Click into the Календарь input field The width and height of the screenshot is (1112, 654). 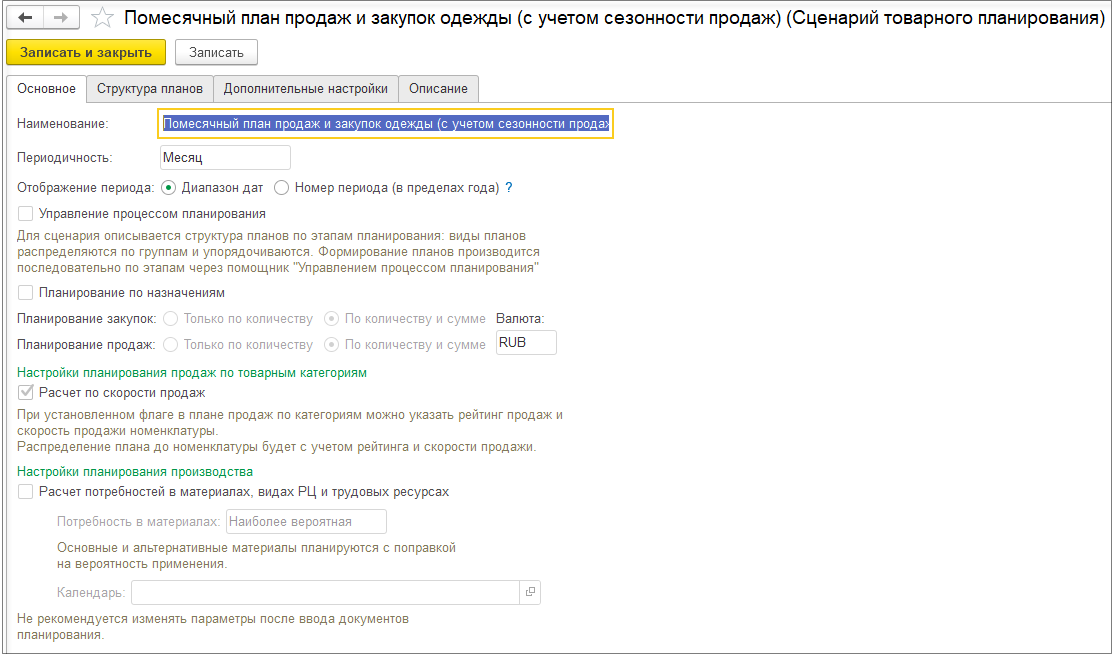pos(325,592)
